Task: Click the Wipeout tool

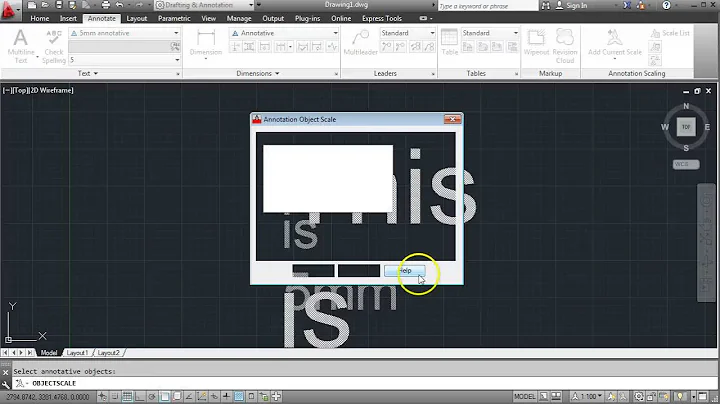Action: tap(536, 43)
